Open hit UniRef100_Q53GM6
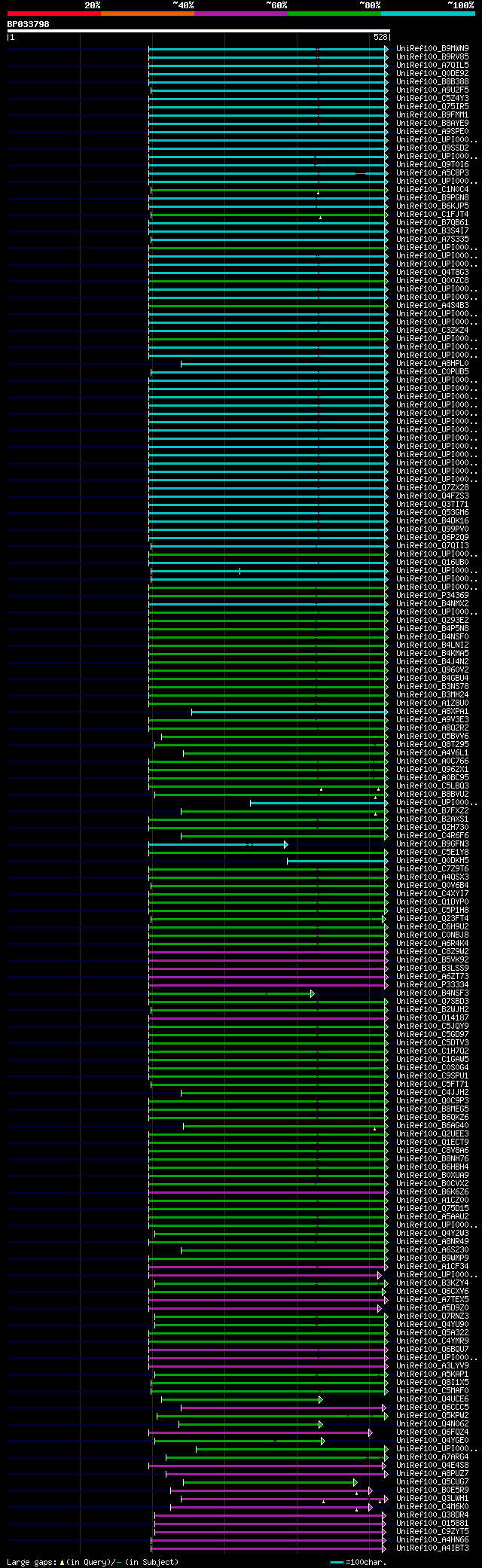The height and width of the screenshot is (1568, 482). click(432, 512)
